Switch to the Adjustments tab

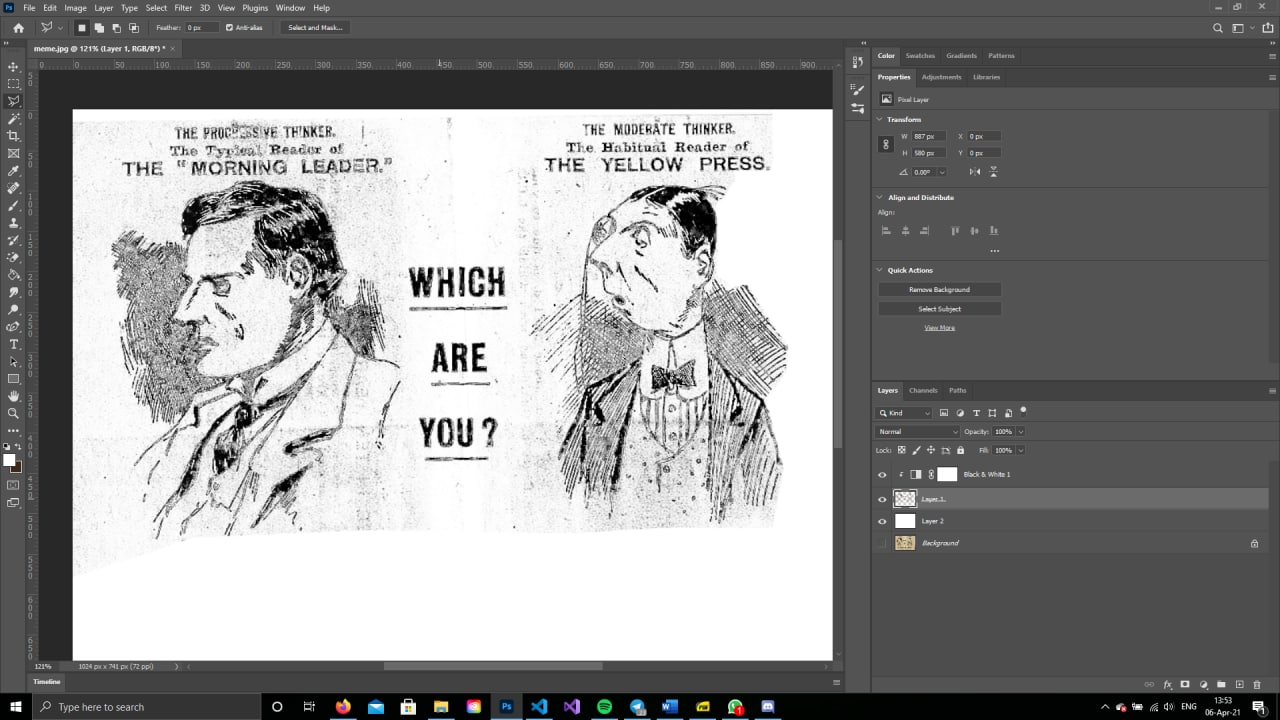coord(941,77)
